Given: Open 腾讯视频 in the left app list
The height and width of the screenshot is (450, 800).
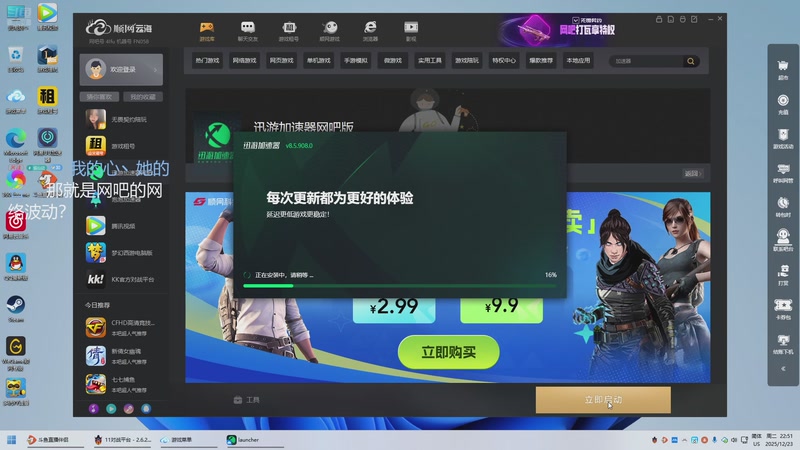Looking at the screenshot, I should point(122,226).
